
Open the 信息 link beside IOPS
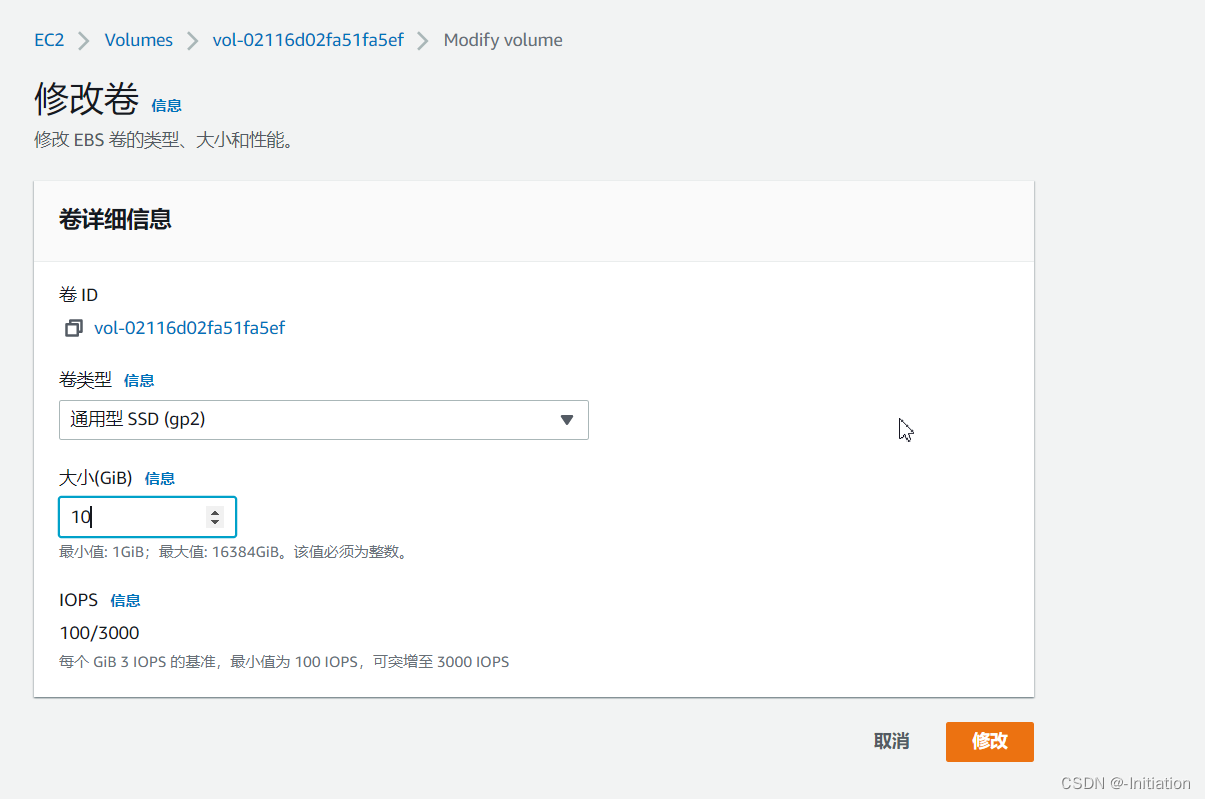125,600
